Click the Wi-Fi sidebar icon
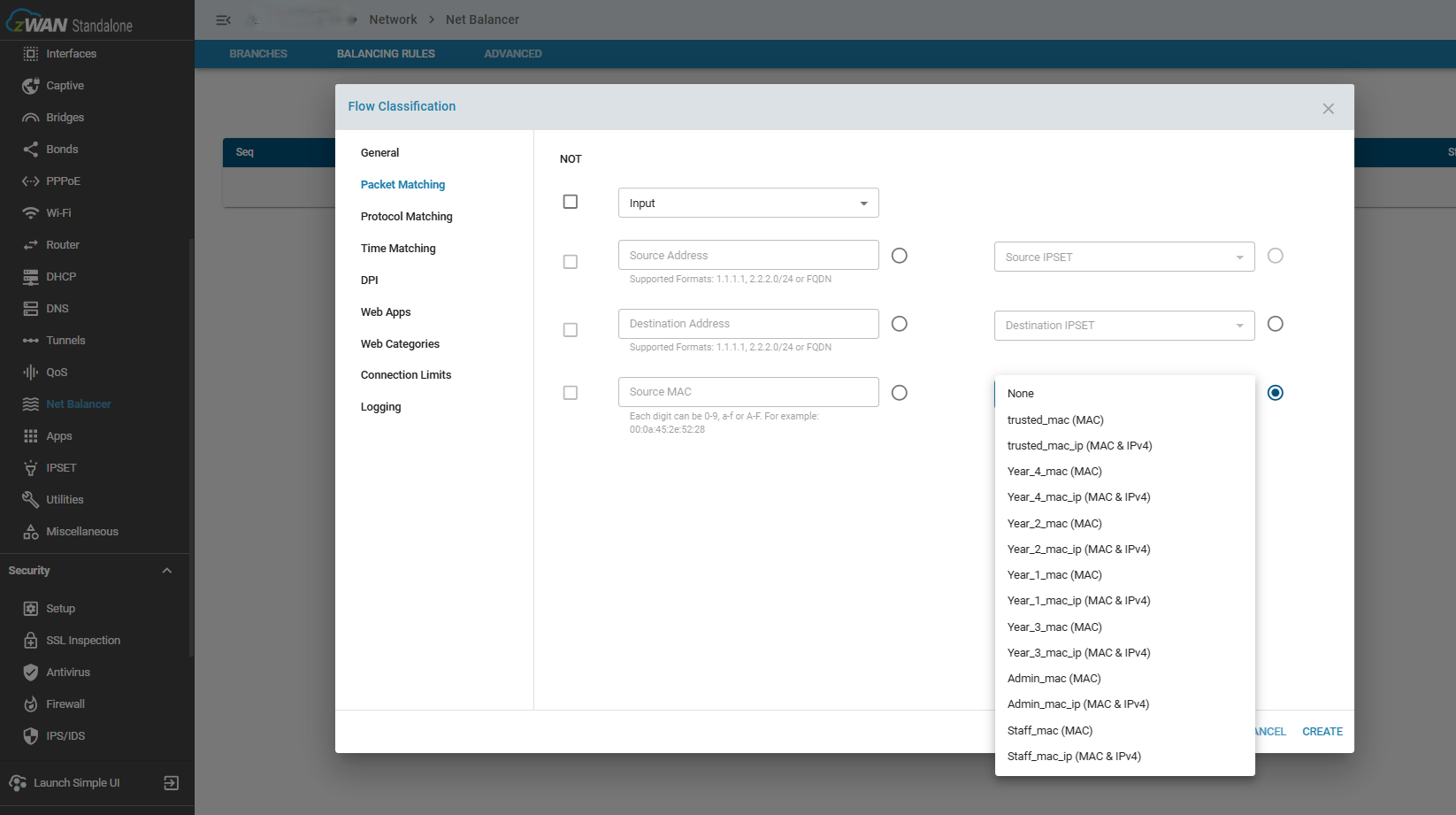Image resolution: width=1456 pixels, height=815 pixels. pyautogui.click(x=31, y=212)
